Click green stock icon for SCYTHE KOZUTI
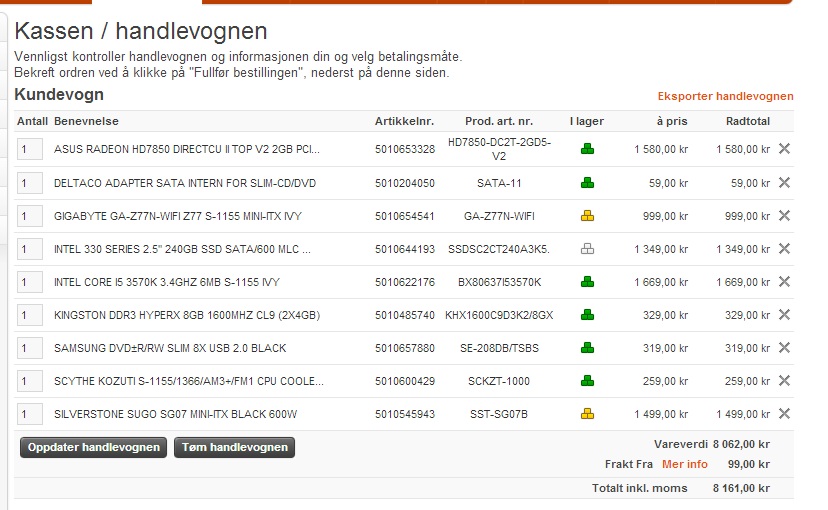 (x=587, y=381)
